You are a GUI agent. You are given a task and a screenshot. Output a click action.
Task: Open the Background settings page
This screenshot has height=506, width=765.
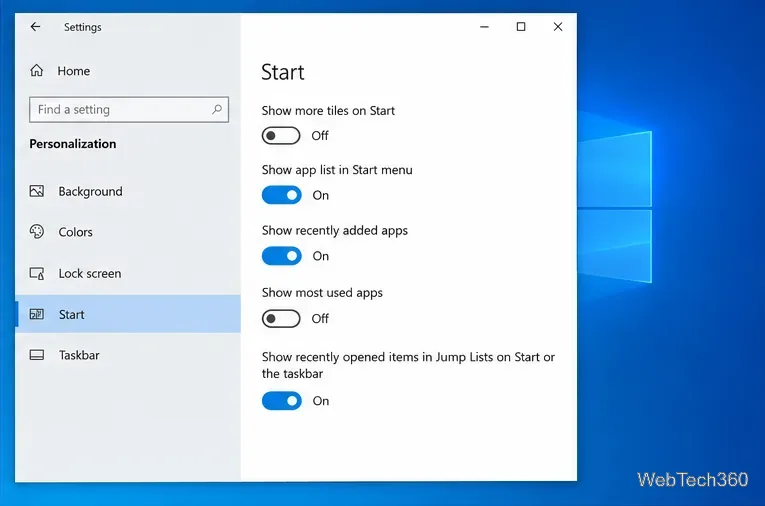click(128, 191)
